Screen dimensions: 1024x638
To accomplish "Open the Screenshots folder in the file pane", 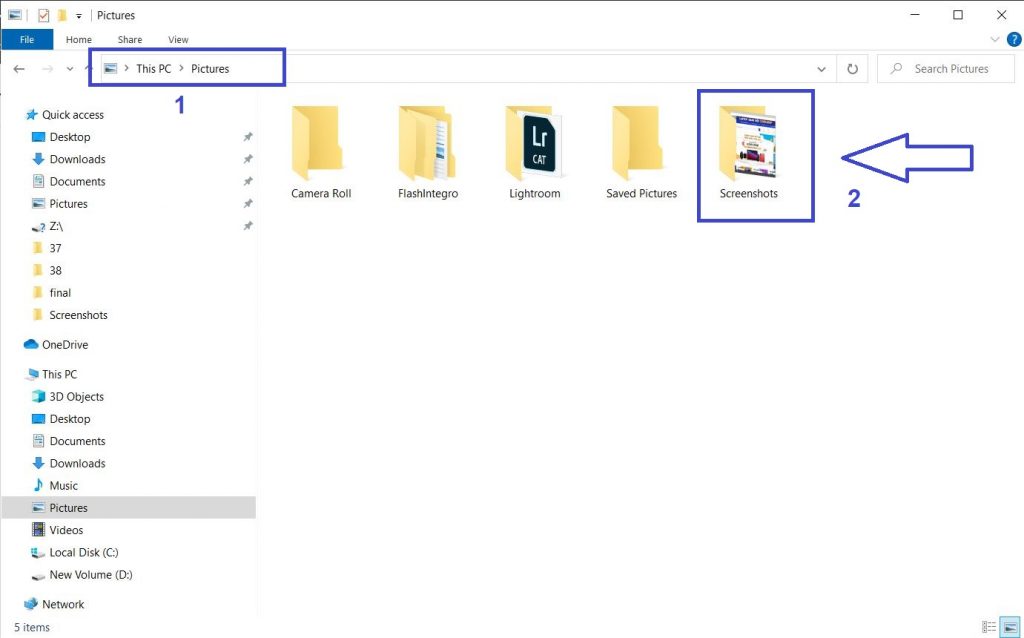I will [x=748, y=150].
